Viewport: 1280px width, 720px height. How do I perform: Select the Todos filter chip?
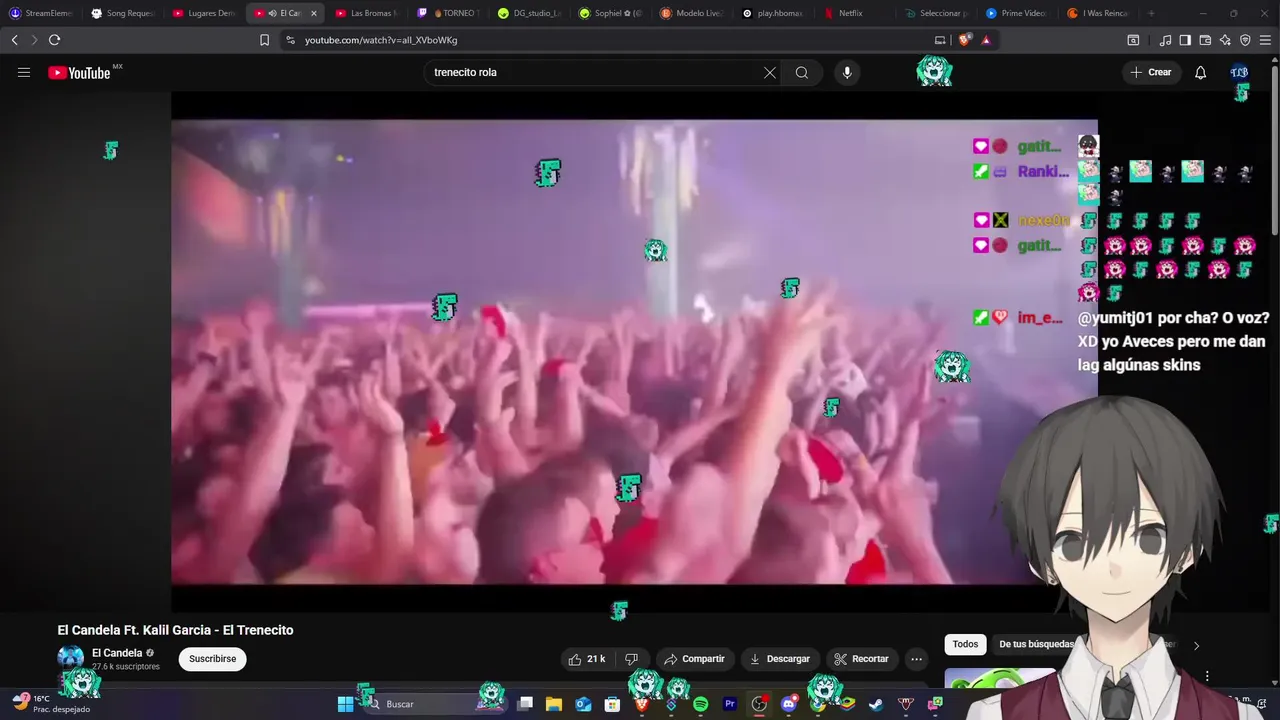965,645
